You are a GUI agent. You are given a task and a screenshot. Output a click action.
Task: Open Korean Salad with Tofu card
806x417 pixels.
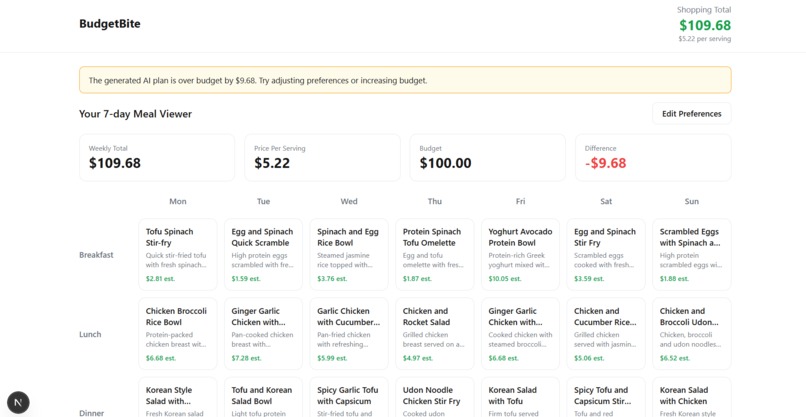pyautogui.click(x=520, y=397)
